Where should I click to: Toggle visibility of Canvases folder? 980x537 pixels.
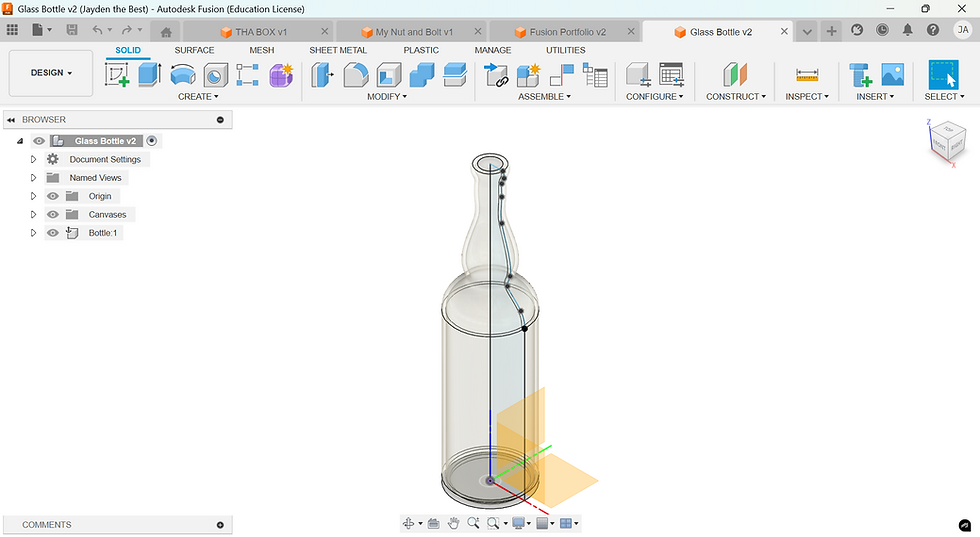click(x=52, y=214)
